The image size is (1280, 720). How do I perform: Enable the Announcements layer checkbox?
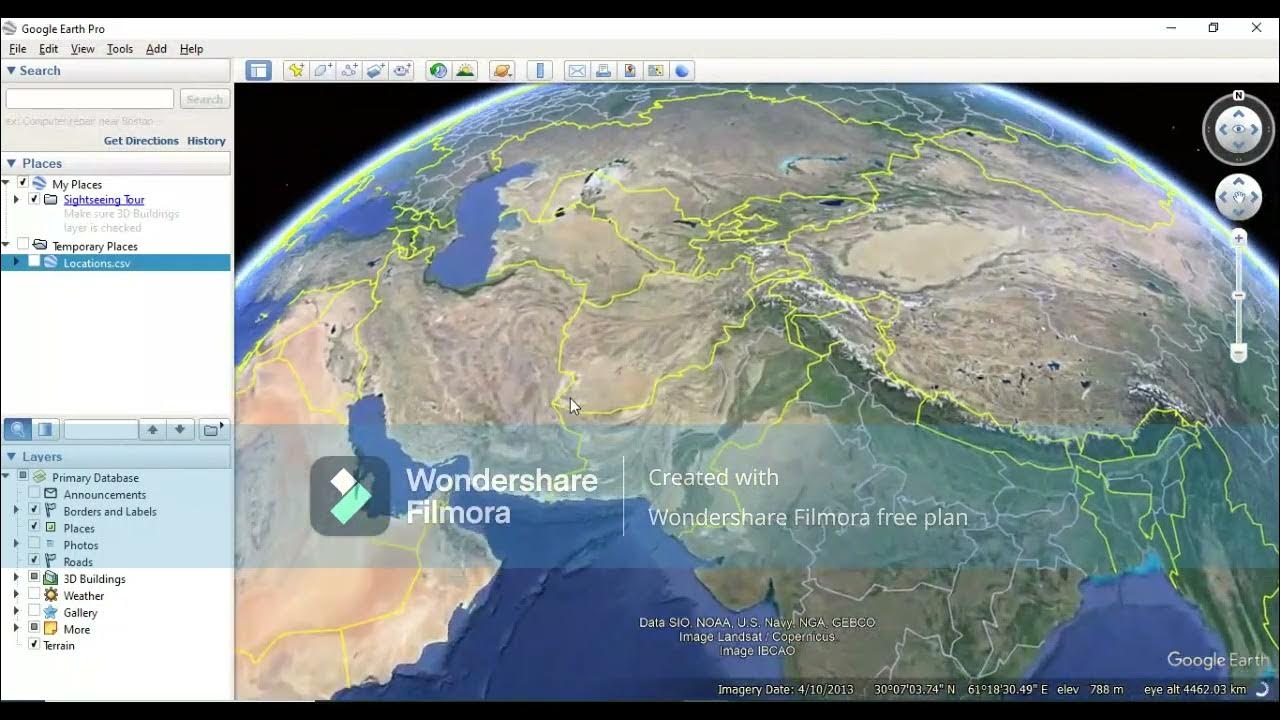[x=34, y=494]
